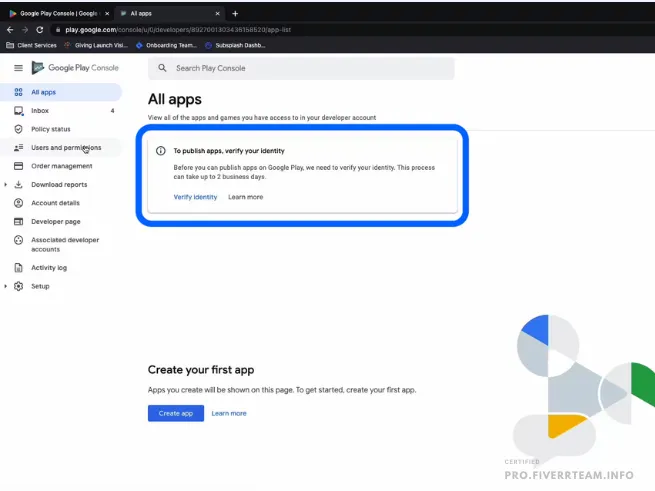Screen dimensions: 655x491
Task: Open Associated developer accounts page
Action: [x=61, y=244]
